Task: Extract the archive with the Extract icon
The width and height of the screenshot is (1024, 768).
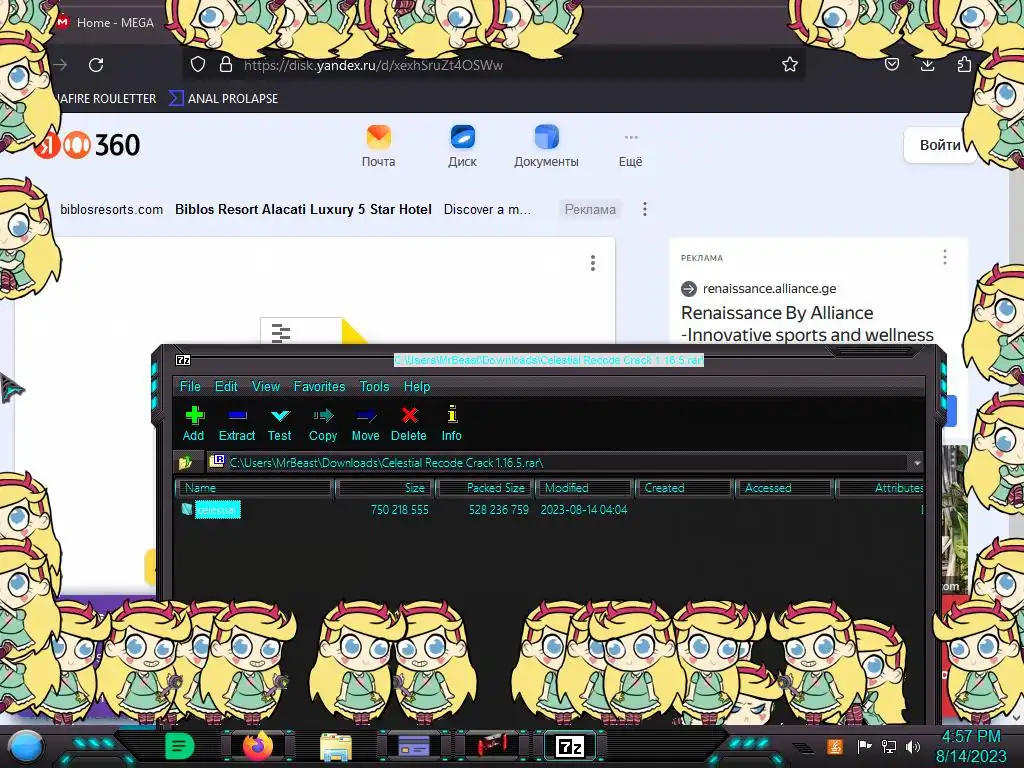Action: pos(236,424)
